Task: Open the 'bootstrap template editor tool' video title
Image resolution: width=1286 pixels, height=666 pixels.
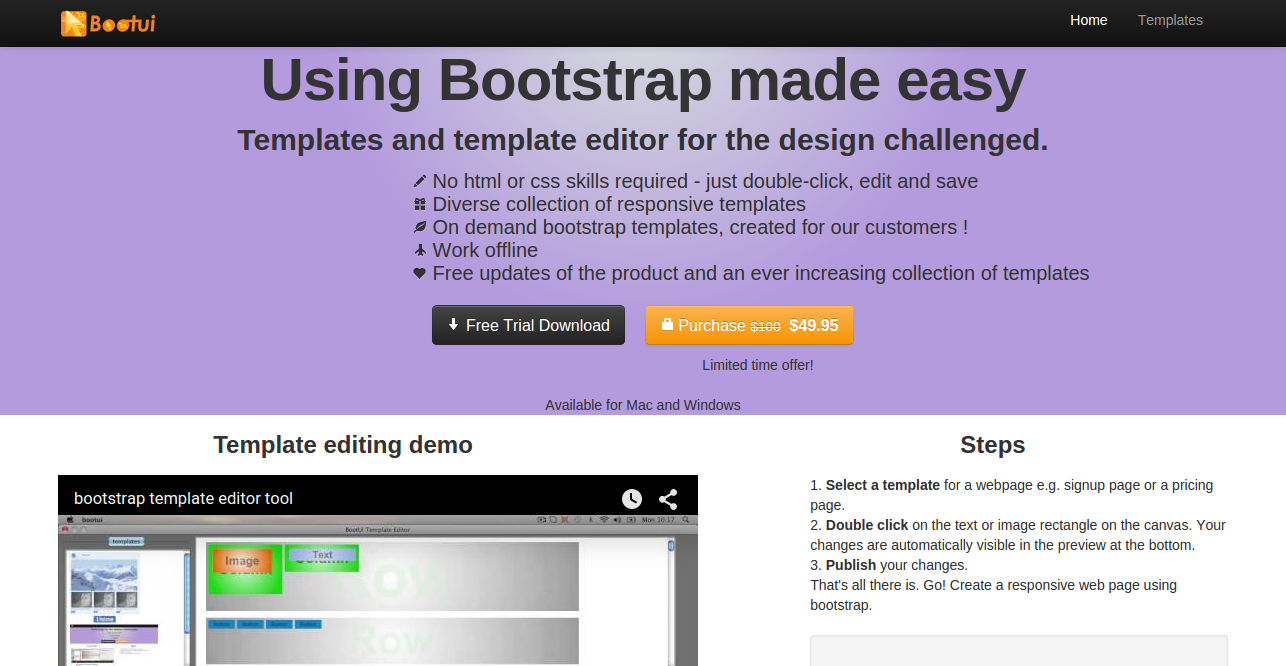Action: coord(183,498)
